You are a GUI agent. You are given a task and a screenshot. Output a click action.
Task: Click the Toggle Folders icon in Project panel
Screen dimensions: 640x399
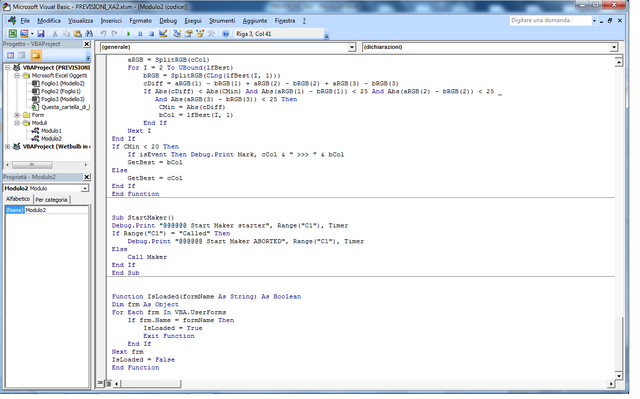click(36, 55)
